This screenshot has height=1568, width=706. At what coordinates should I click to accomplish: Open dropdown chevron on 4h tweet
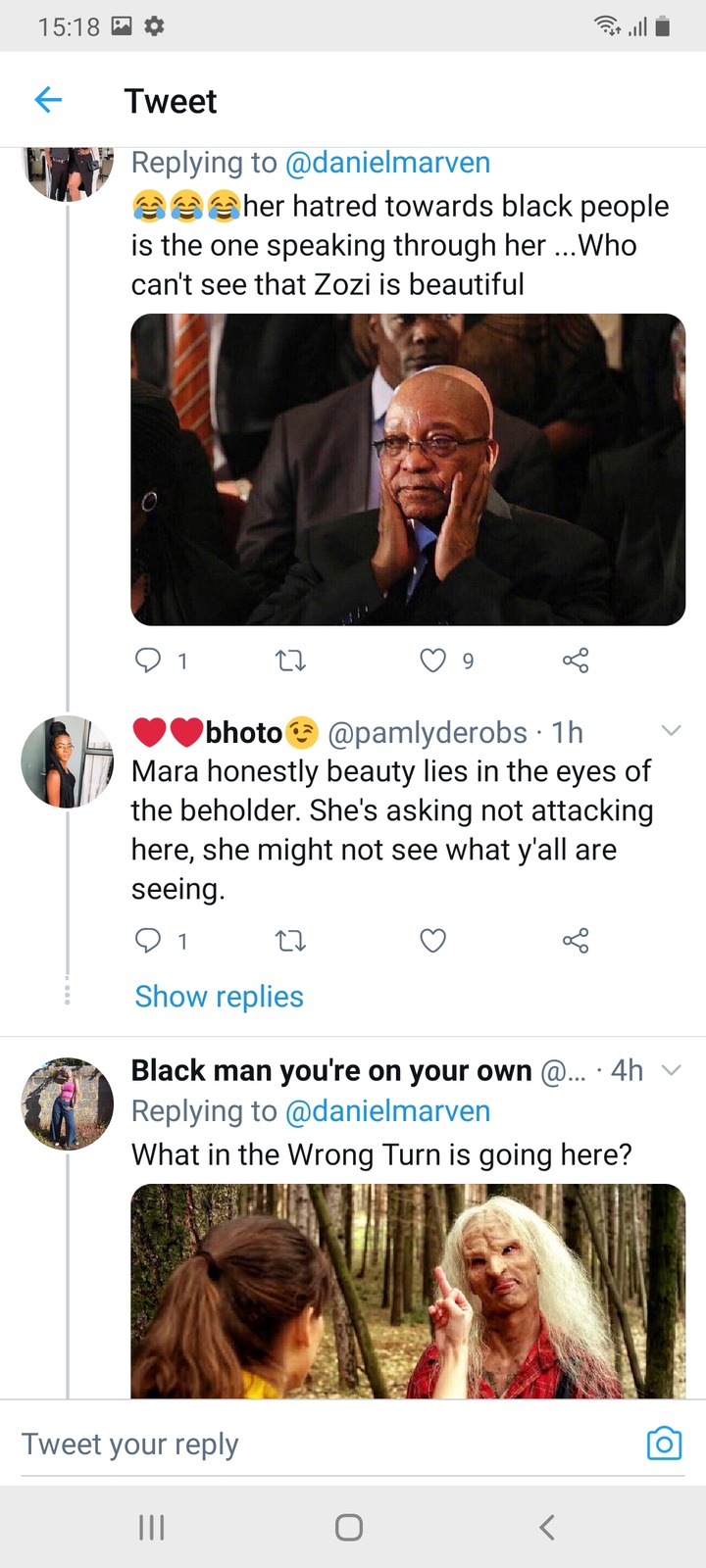[672, 1070]
